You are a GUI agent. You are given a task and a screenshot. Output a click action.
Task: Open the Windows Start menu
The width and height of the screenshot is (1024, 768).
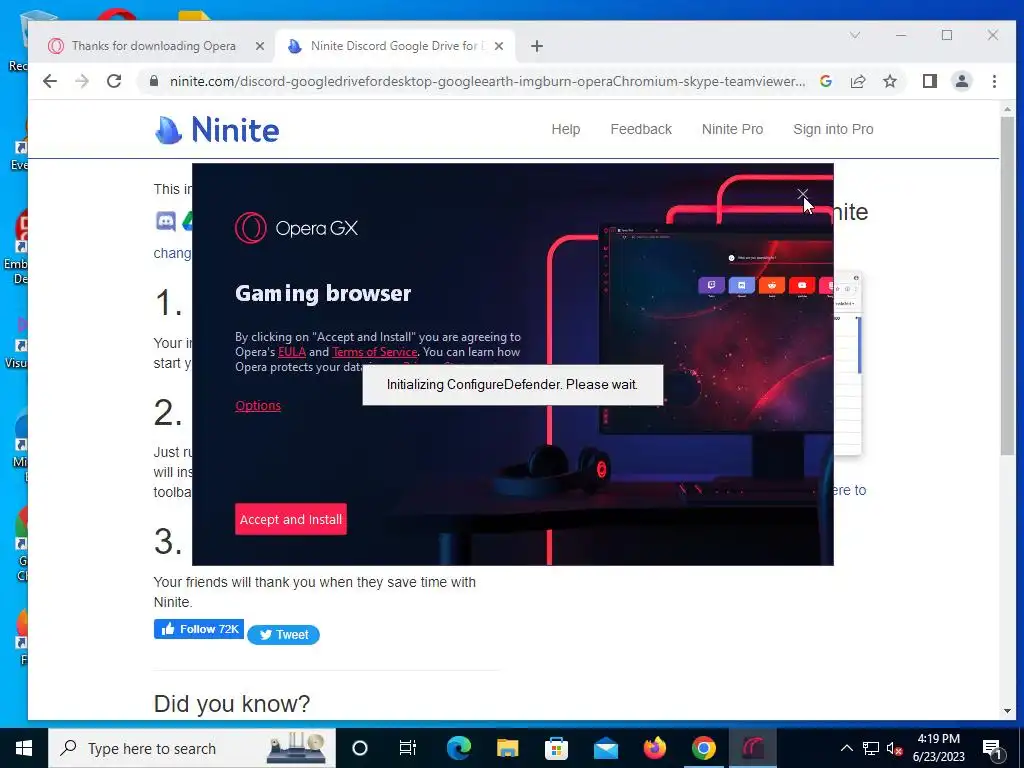tap(24, 748)
